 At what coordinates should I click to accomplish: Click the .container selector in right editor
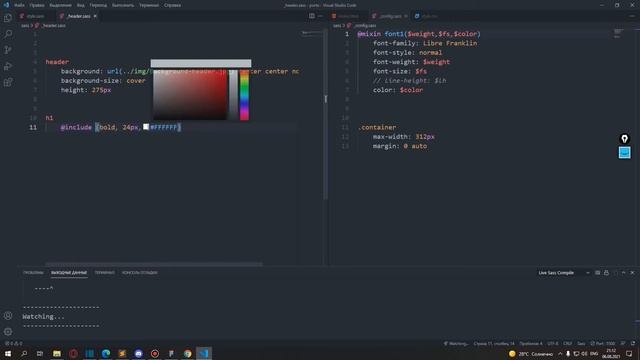[x=377, y=127]
